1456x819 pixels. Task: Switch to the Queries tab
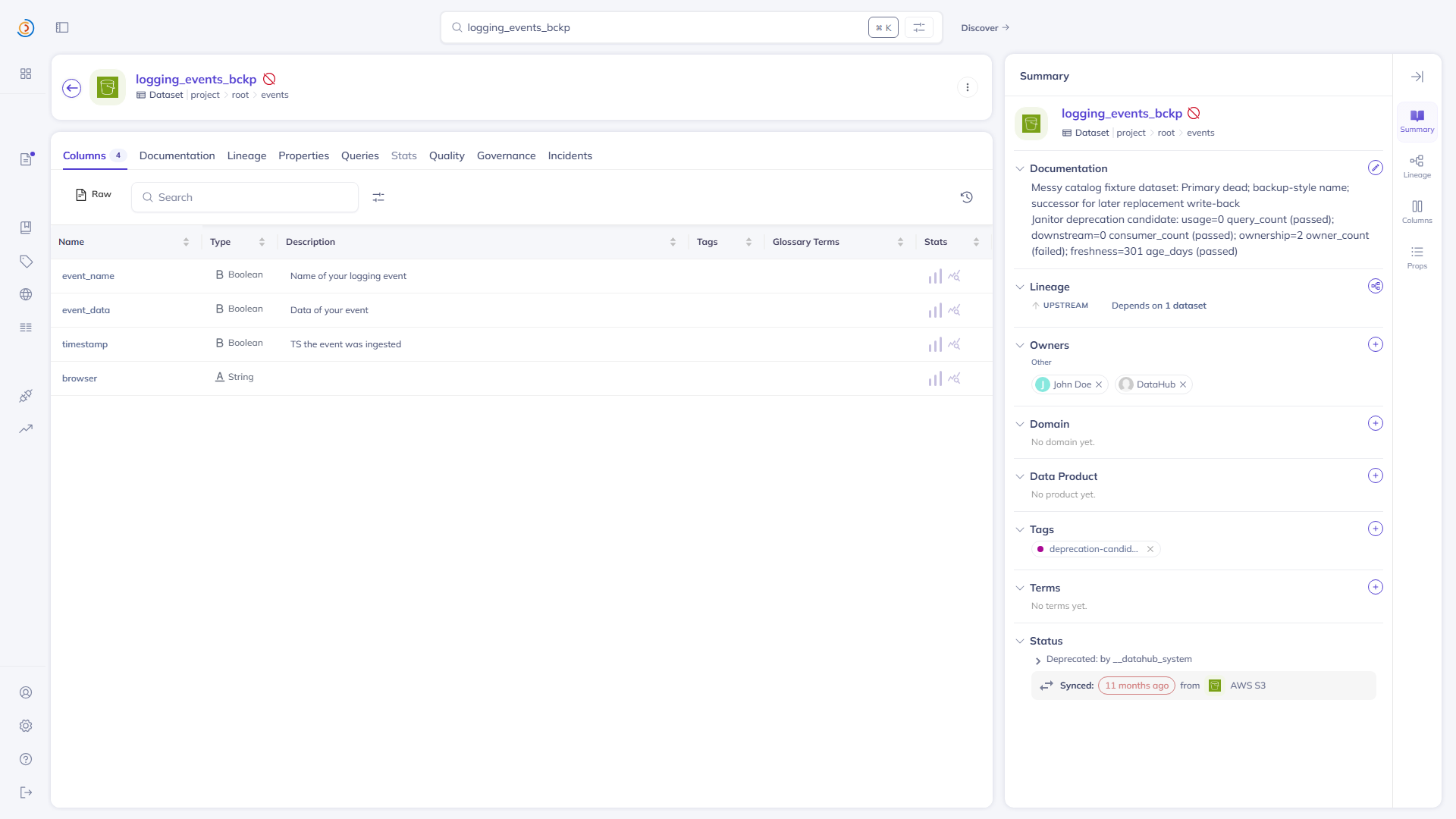359,155
